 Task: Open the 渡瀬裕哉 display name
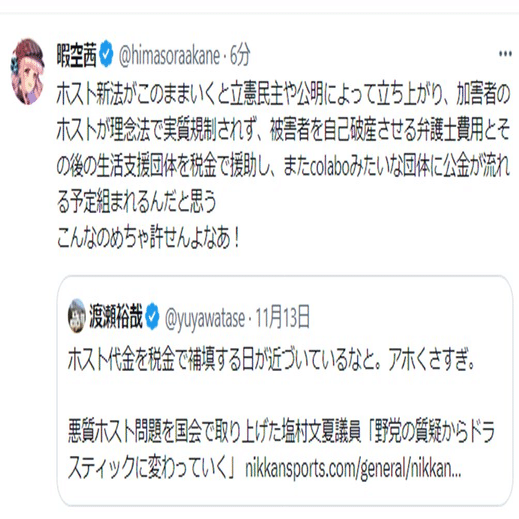coord(116,317)
